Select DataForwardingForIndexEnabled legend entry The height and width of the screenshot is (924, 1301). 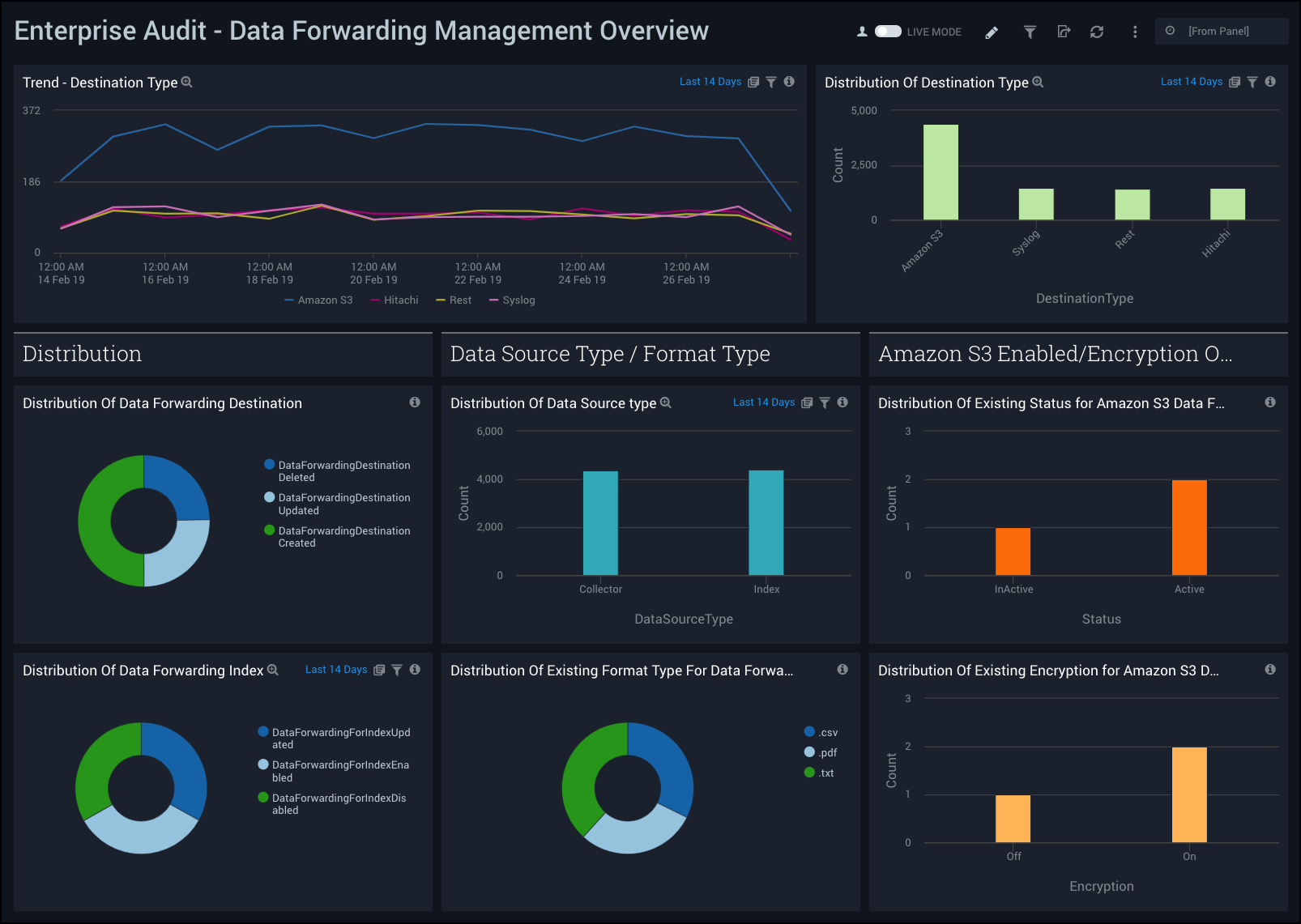pyautogui.click(x=339, y=771)
